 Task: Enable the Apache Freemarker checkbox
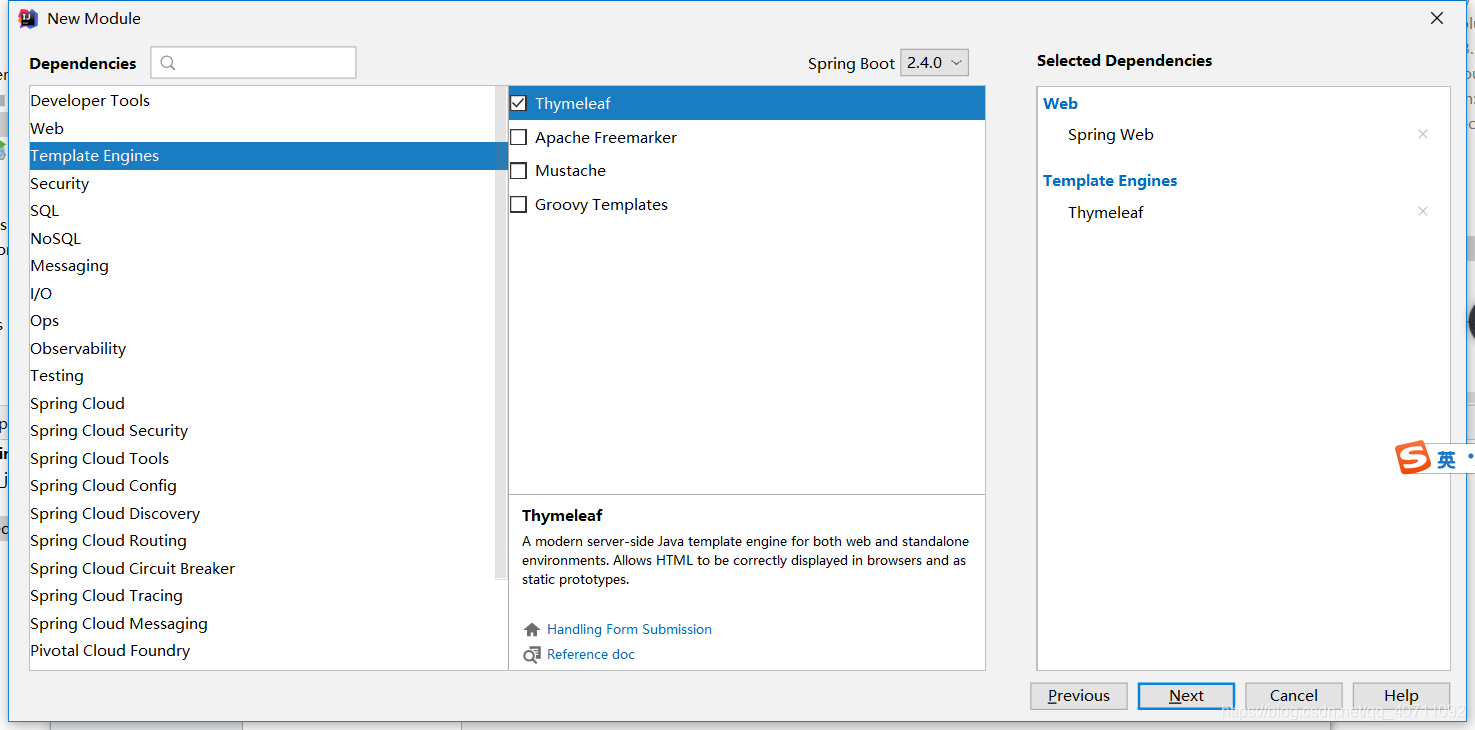[x=518, y=137]
